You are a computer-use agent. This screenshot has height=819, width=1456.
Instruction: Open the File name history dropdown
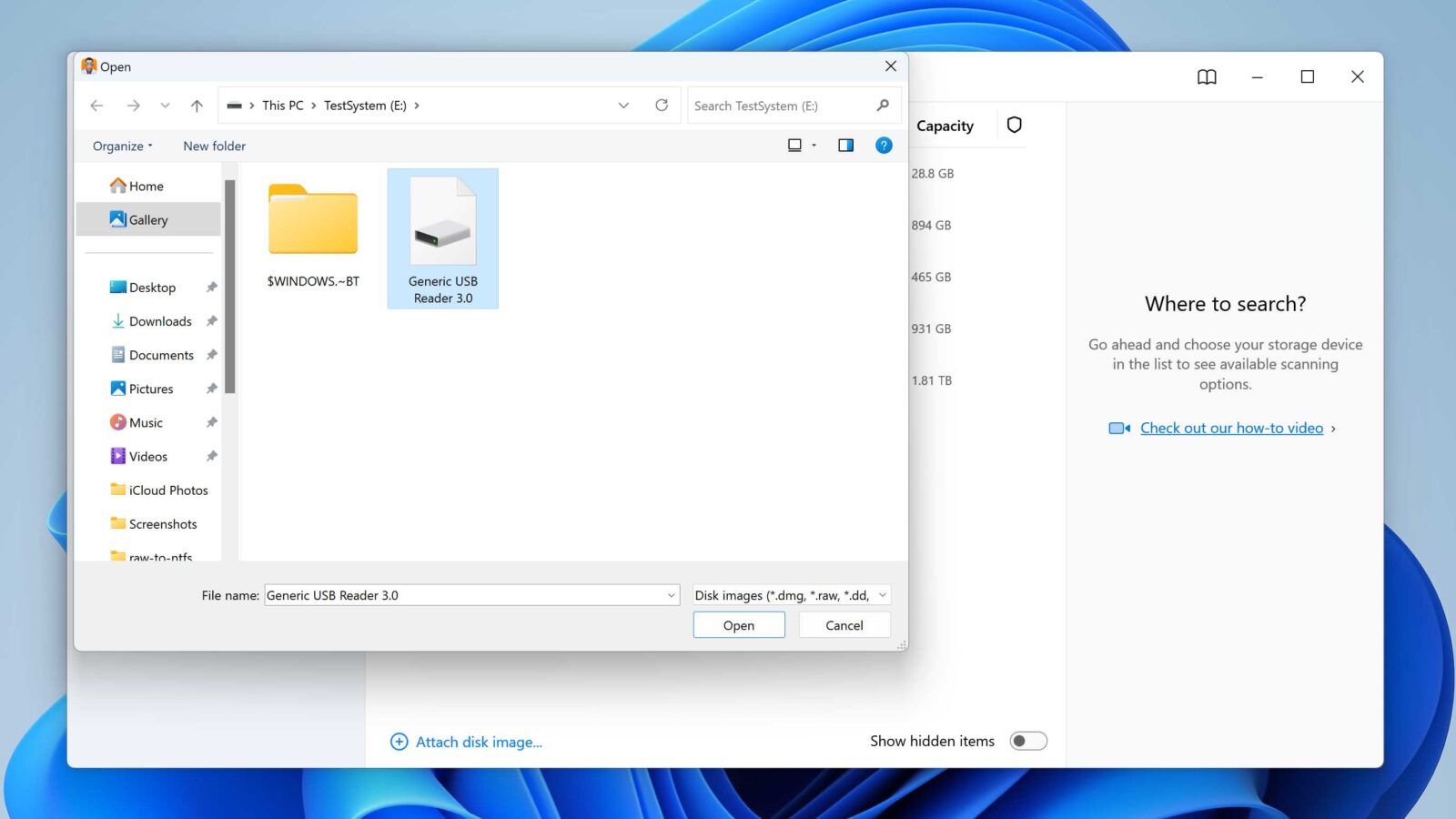pos(671,595)
